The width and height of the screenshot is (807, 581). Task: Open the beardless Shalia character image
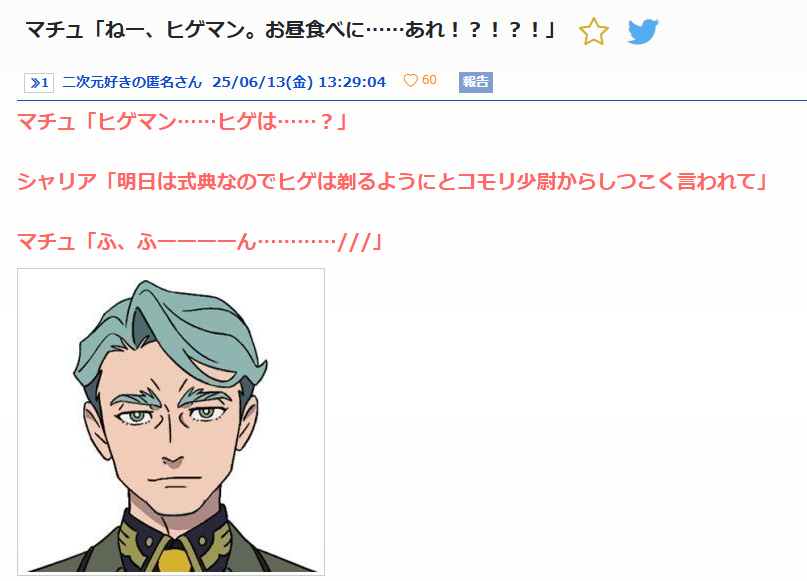[x=171, y=421]
